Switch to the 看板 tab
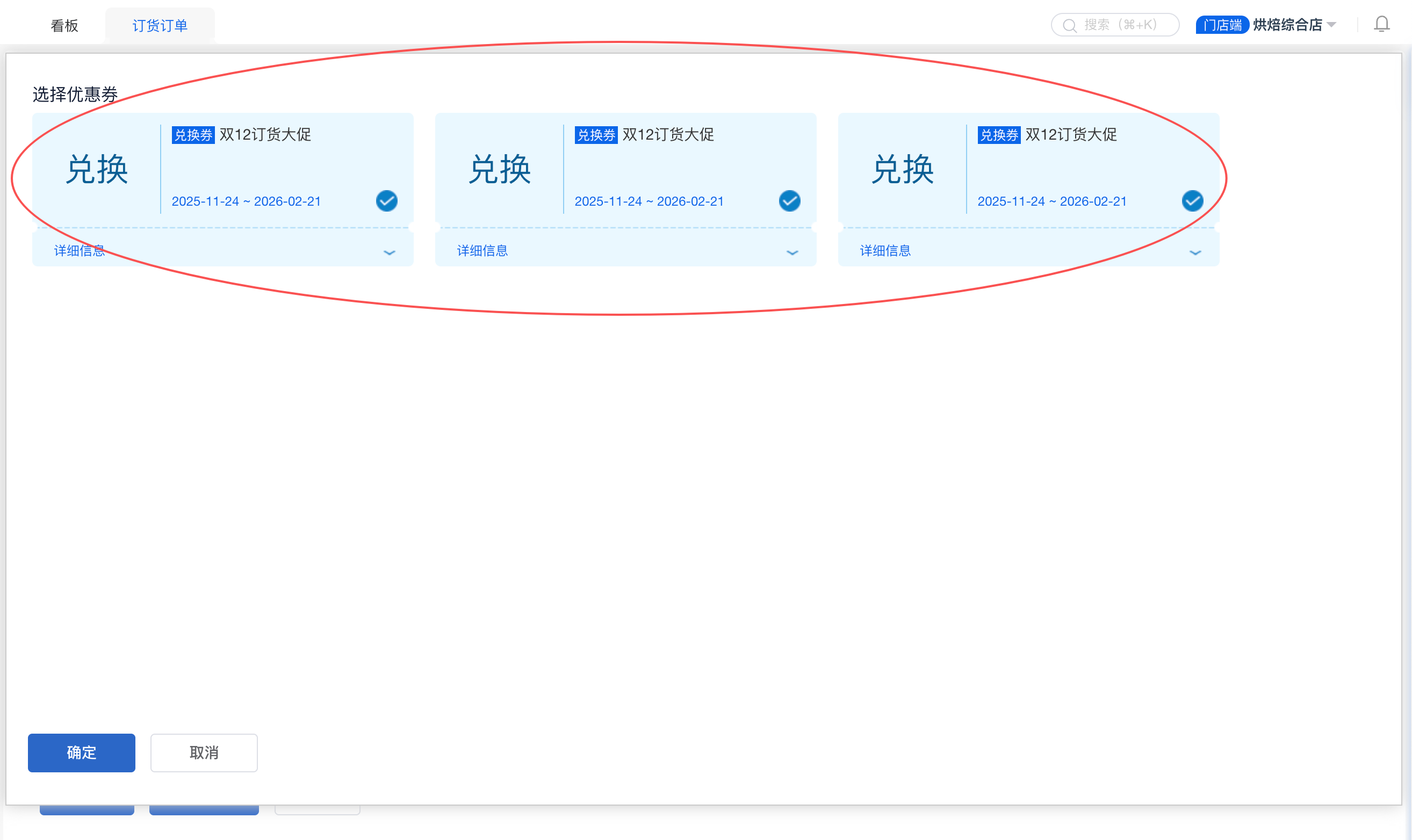The image size is (1412, 840). [64, 25]
